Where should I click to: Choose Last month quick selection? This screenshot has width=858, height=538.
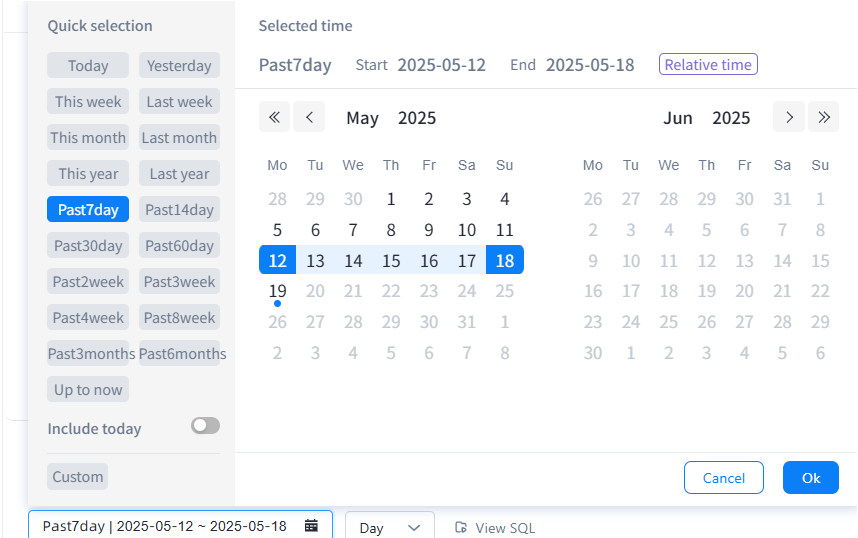pyautogui.click(x=179, y=138)
